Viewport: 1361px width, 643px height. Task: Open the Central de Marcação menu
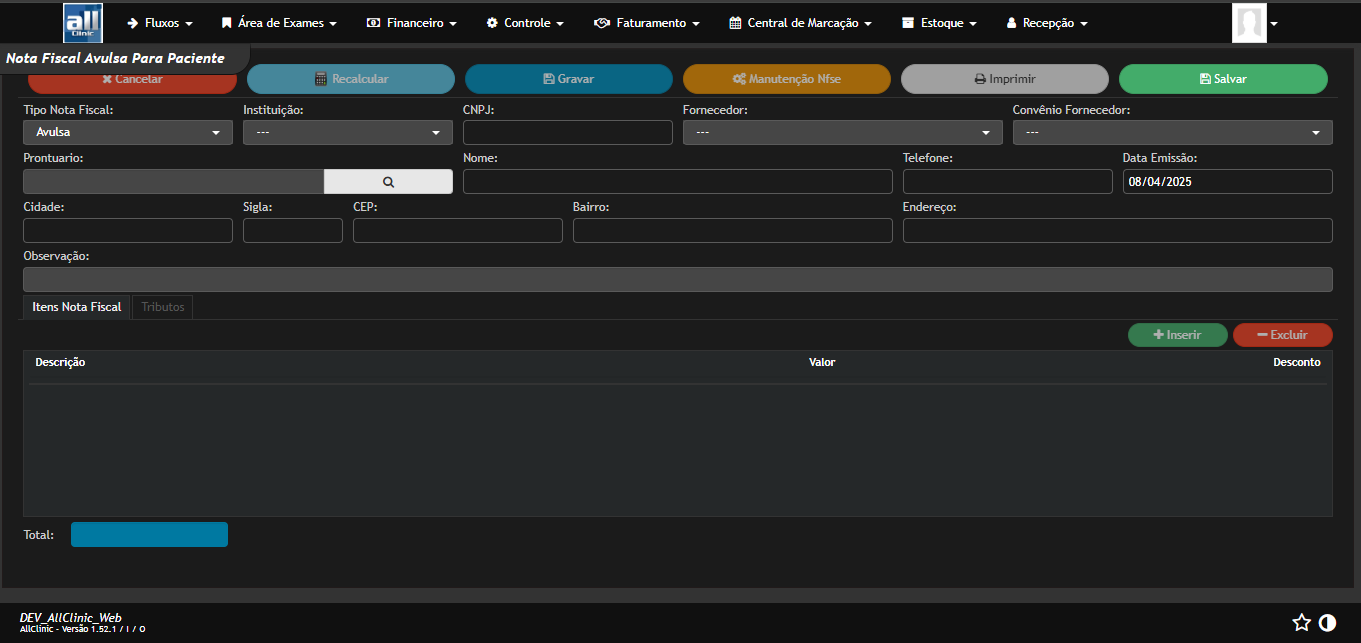(x=800, y=23)
